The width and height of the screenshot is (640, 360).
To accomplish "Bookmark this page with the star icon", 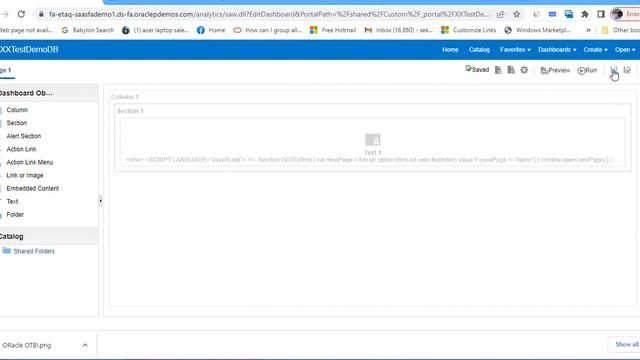I will click(x=516, y=14).
